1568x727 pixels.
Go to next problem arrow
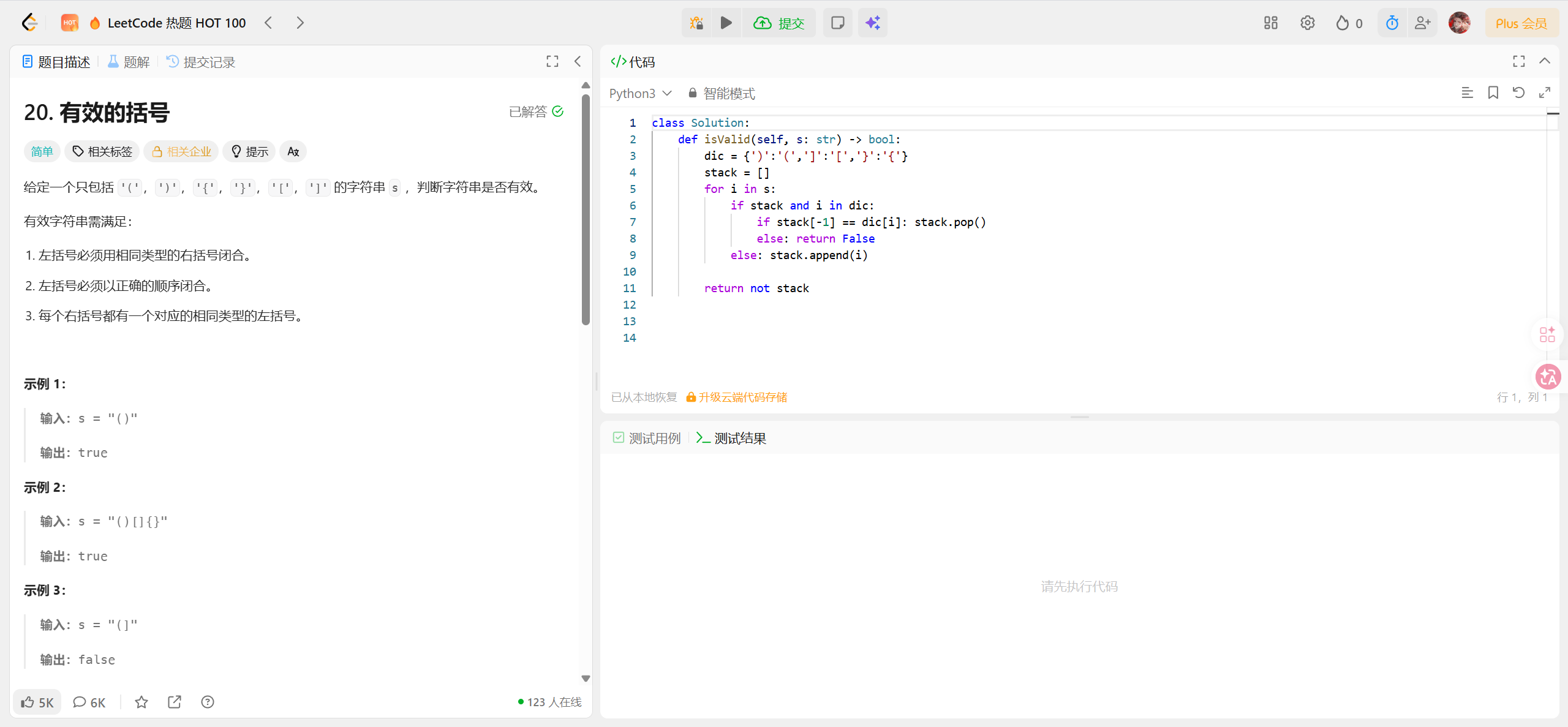point(300,23)
